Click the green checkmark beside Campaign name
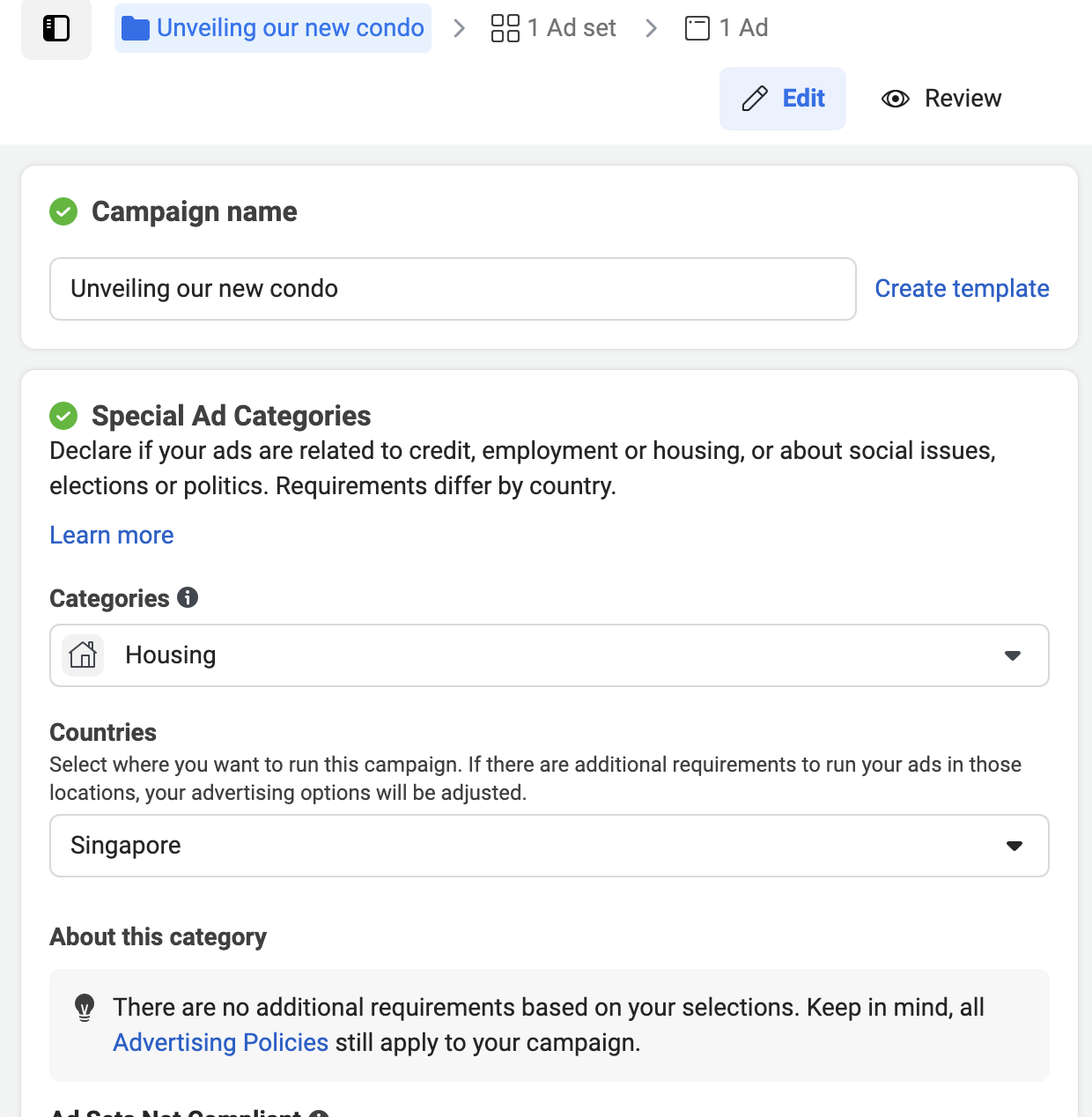The image size is (1092, 1117). click(x=63, y=211)
